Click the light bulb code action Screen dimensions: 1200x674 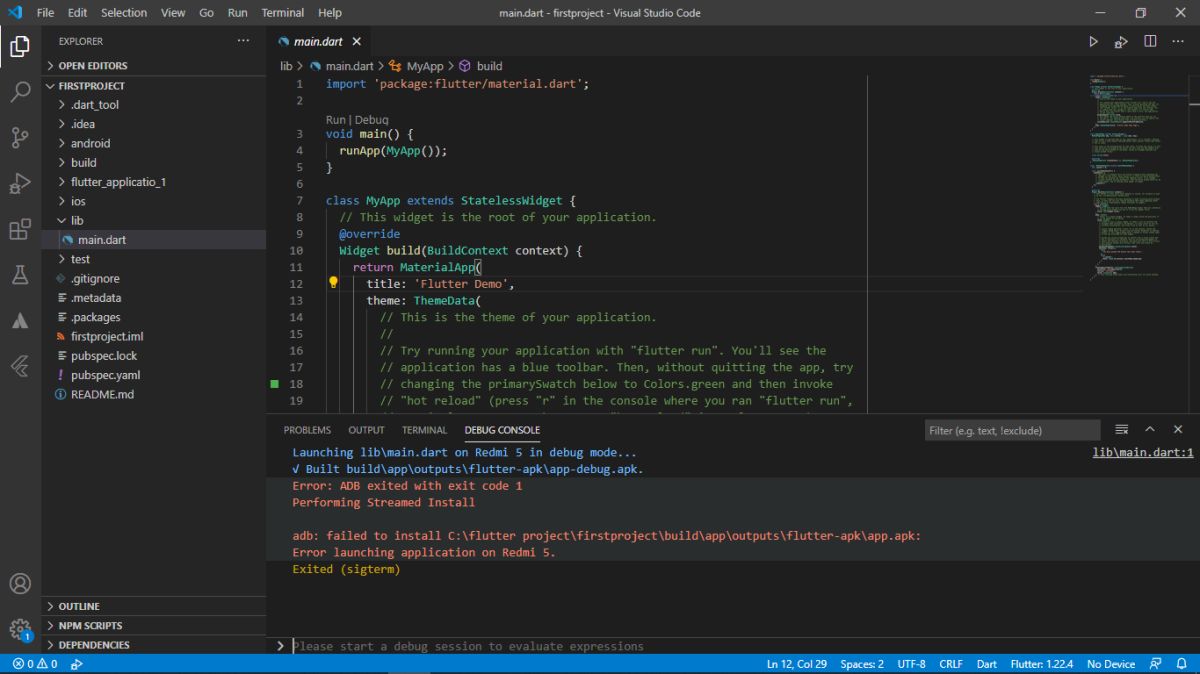coord(334,283)
